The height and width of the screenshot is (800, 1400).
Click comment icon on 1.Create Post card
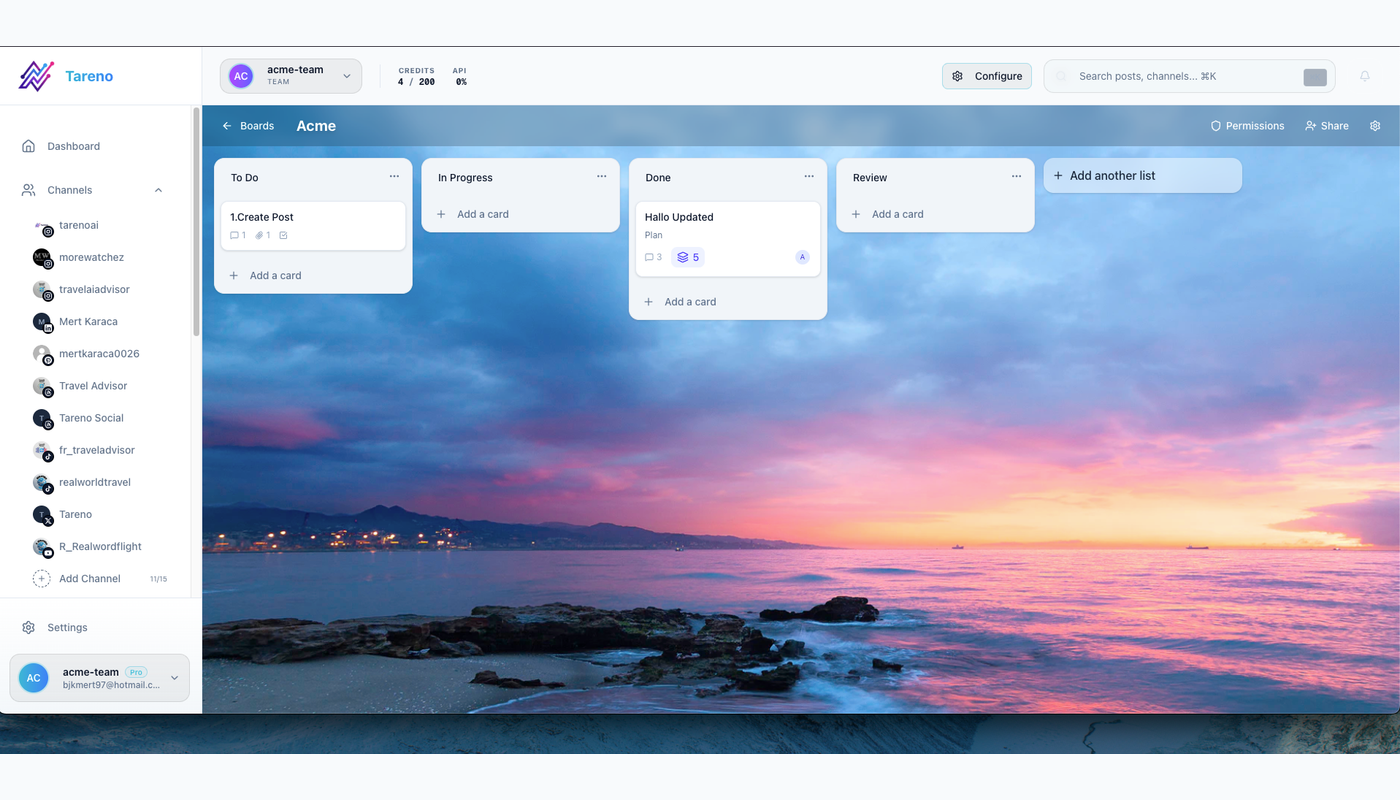(x=235, y=236)
